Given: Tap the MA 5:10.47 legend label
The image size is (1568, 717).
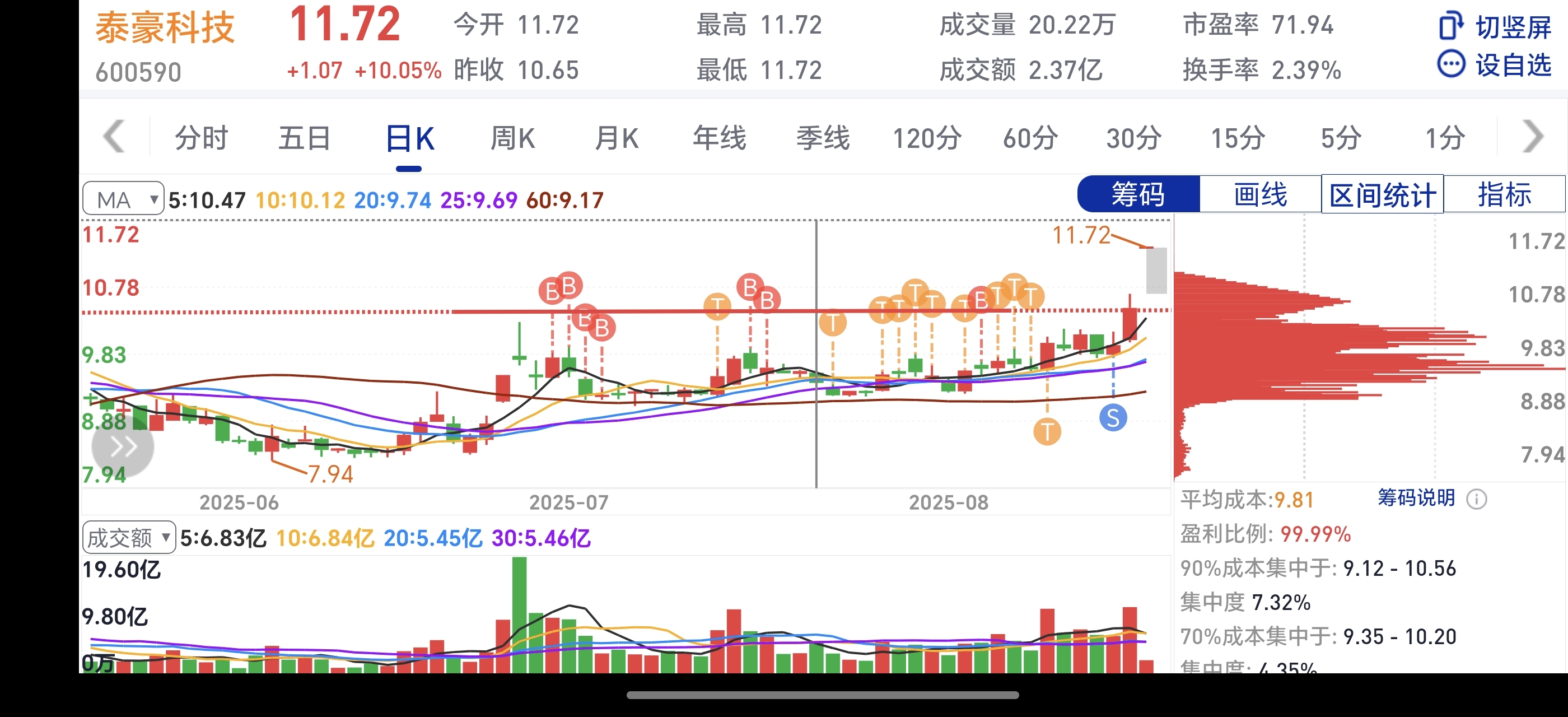Looking at the screenshot, I should coord(207,199).
